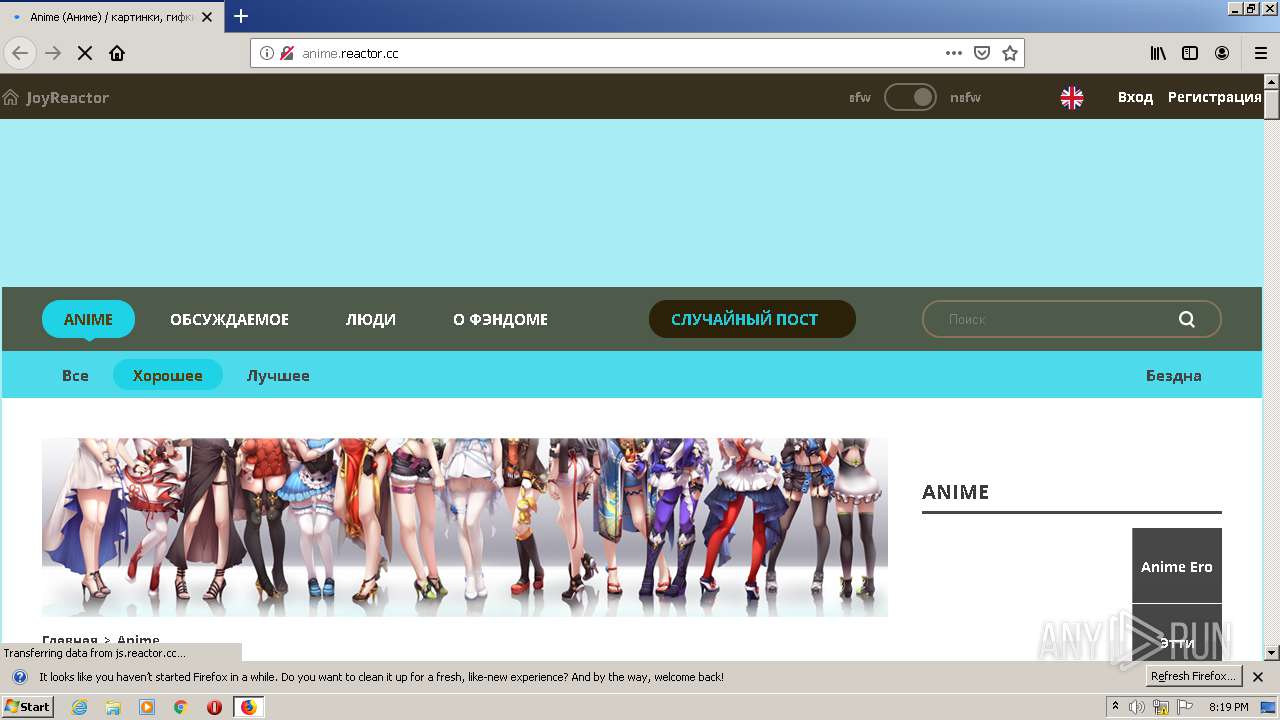Open the media player taskbar icon
1280x720 pixels.
pyautogui.click(x=147, y=707)
